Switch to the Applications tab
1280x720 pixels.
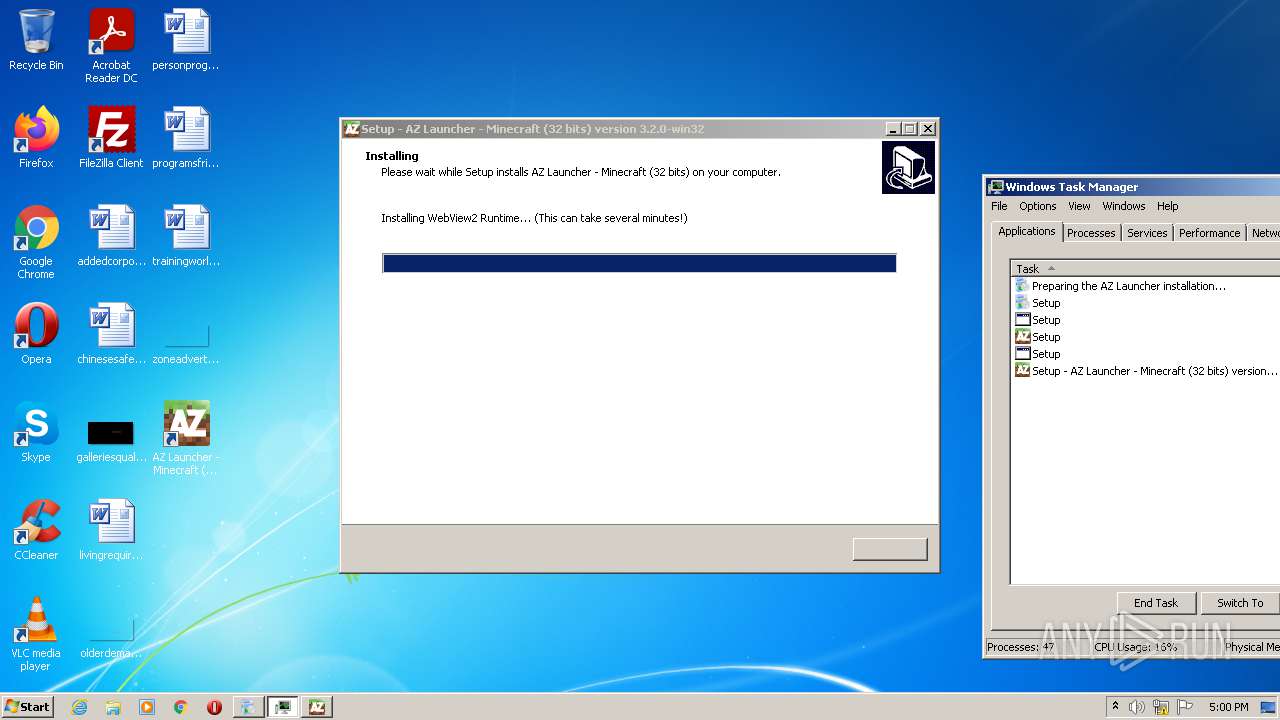coord(1026,231)
